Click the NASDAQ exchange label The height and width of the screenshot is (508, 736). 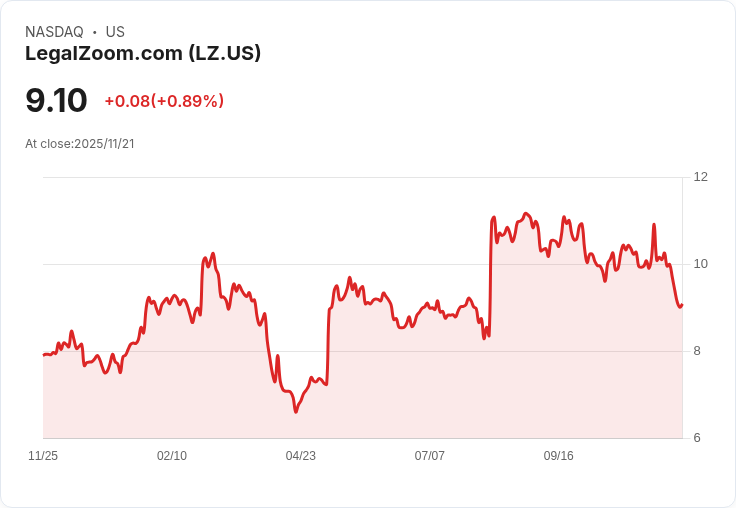(x=54, y=32)
